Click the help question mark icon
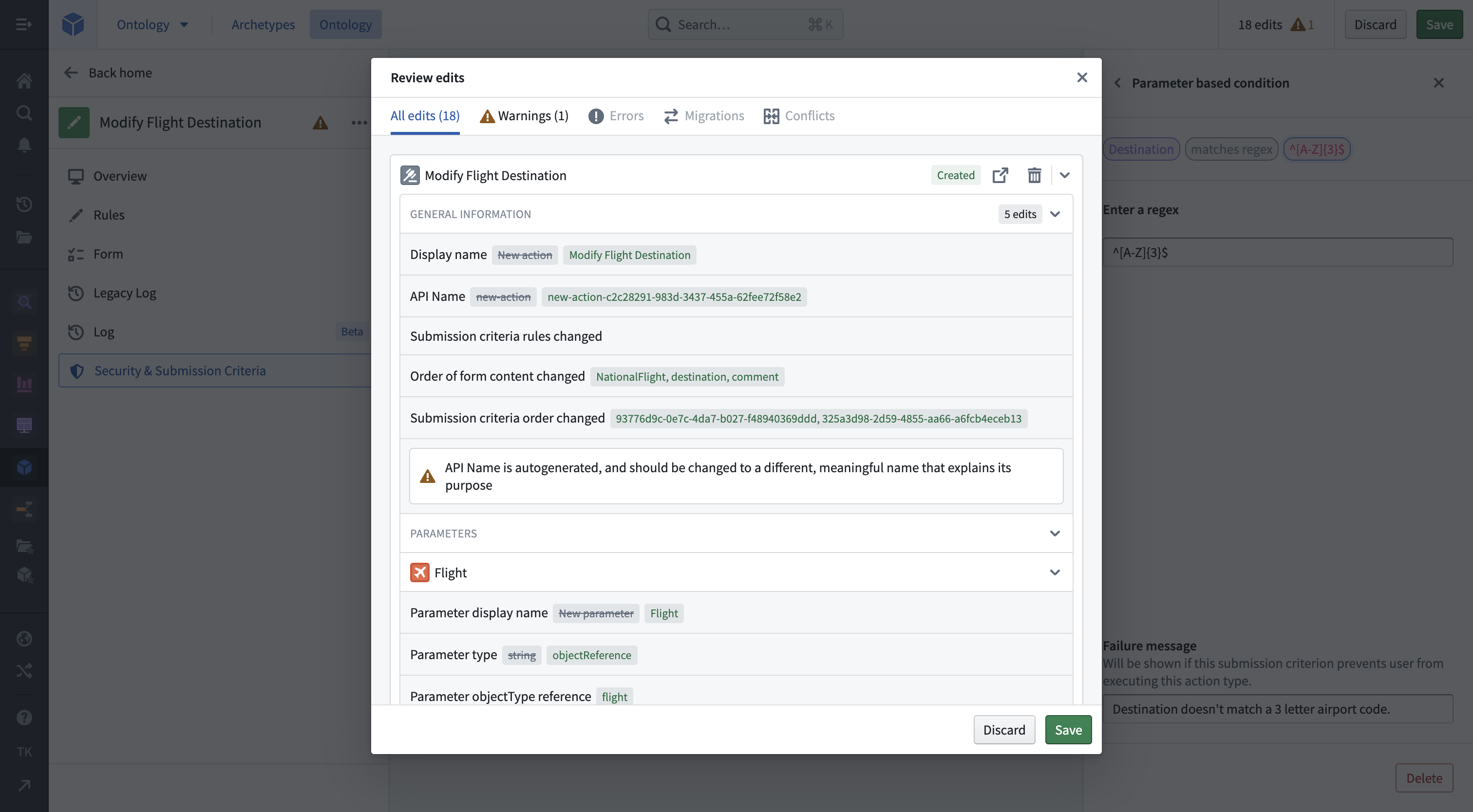 click(x=24, y=717)
